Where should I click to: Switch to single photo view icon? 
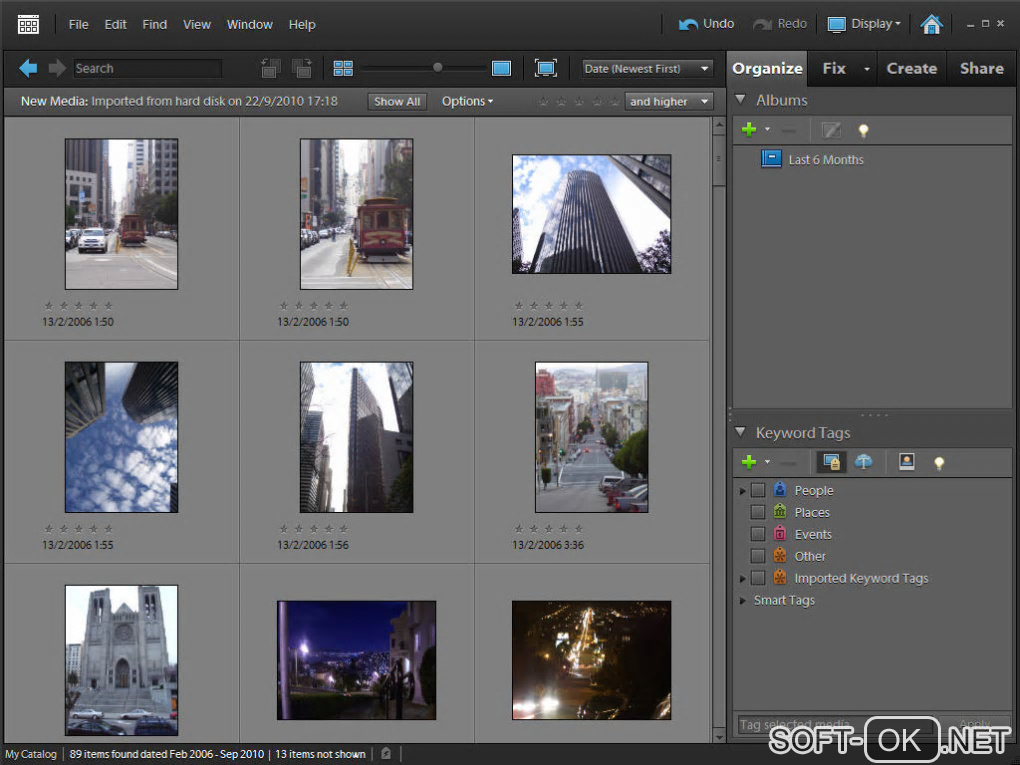(501, 68)
